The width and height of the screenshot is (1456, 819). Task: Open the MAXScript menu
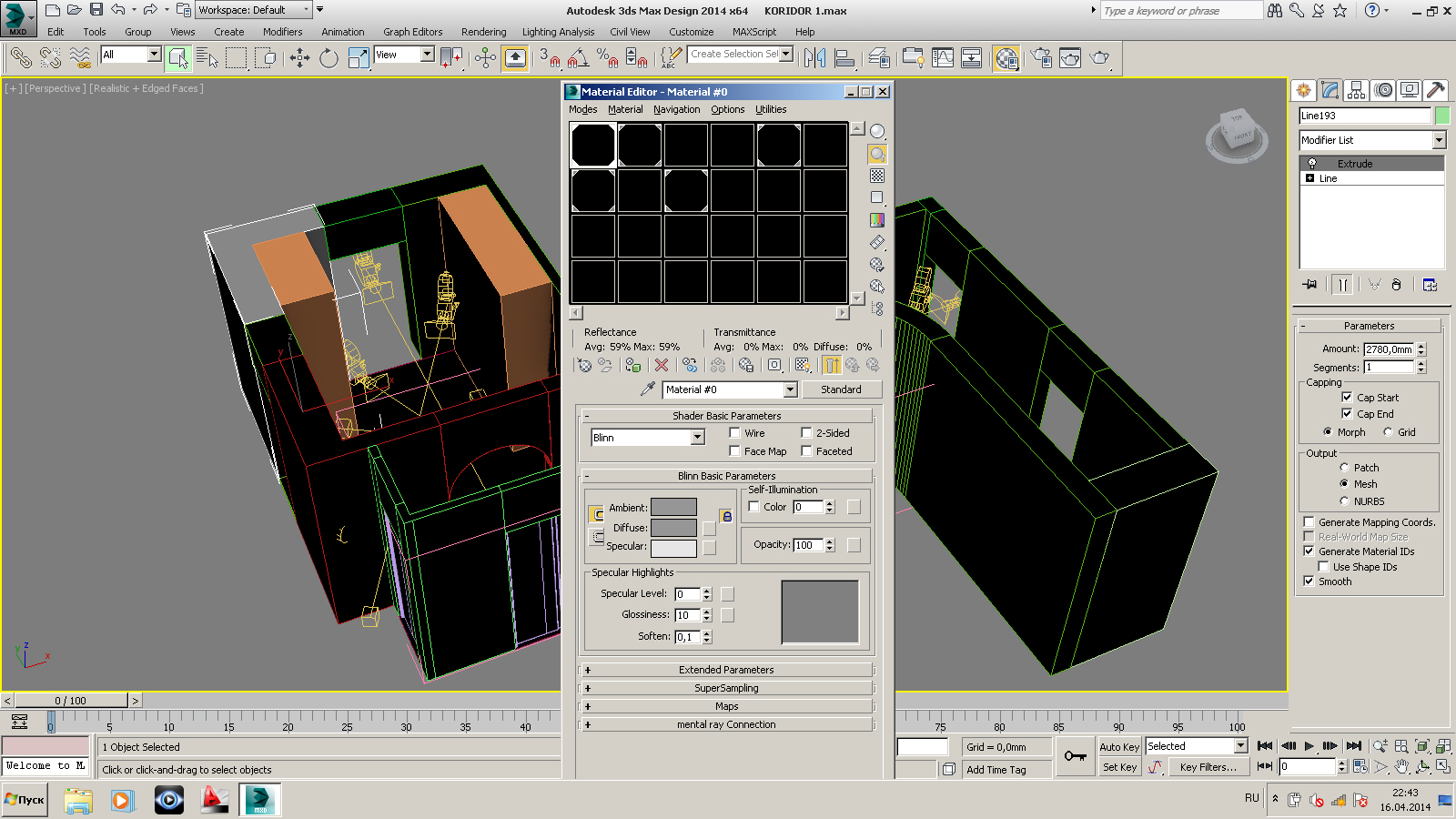754,32
